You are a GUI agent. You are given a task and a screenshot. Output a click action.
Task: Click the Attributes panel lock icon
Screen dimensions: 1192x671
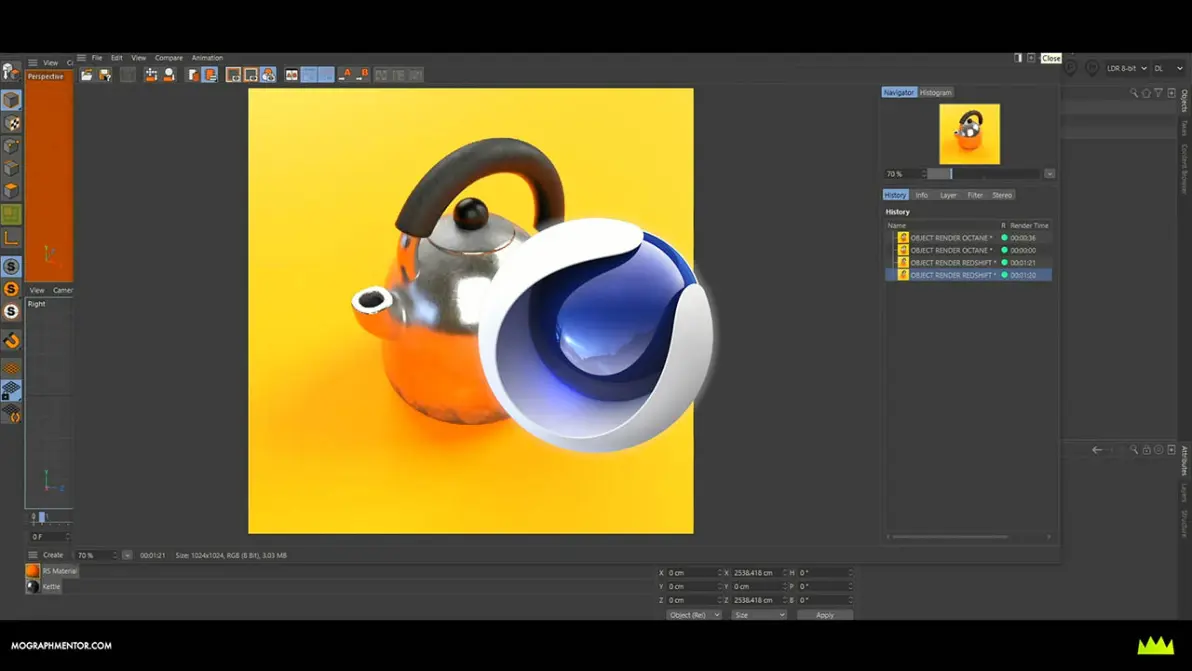(x=1146, y=450)
